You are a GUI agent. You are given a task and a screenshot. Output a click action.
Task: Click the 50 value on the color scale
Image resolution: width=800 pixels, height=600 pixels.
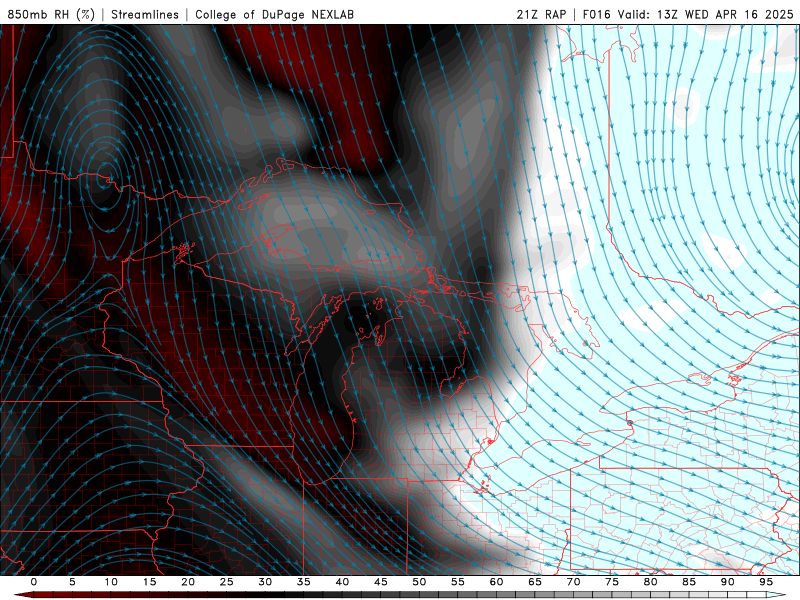[x=419, y=582]
